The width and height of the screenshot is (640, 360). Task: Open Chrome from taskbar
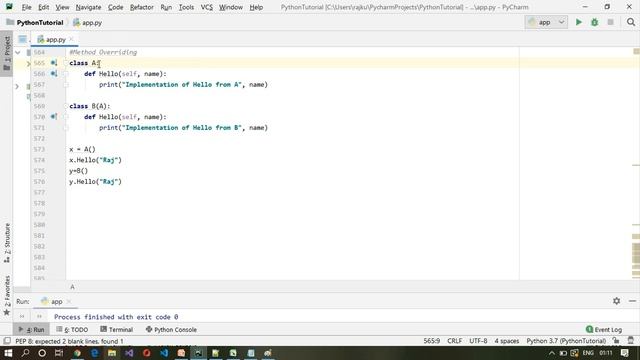tap(77, 353)
